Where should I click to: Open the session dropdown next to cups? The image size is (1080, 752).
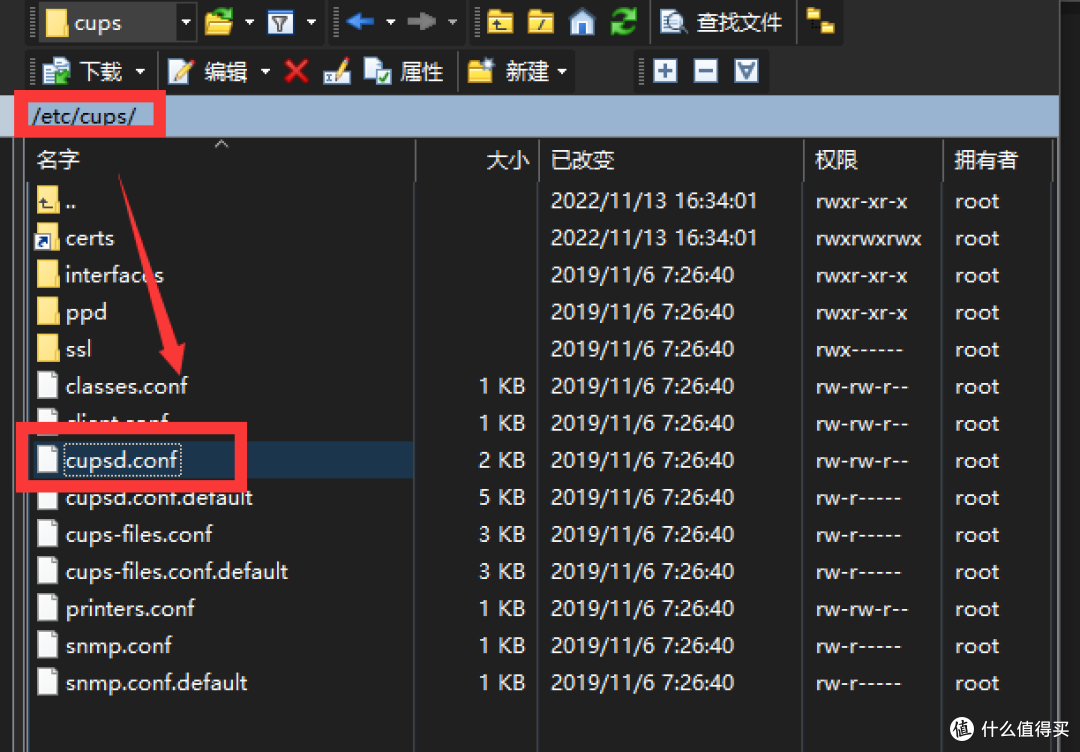[x=185, y=22]
